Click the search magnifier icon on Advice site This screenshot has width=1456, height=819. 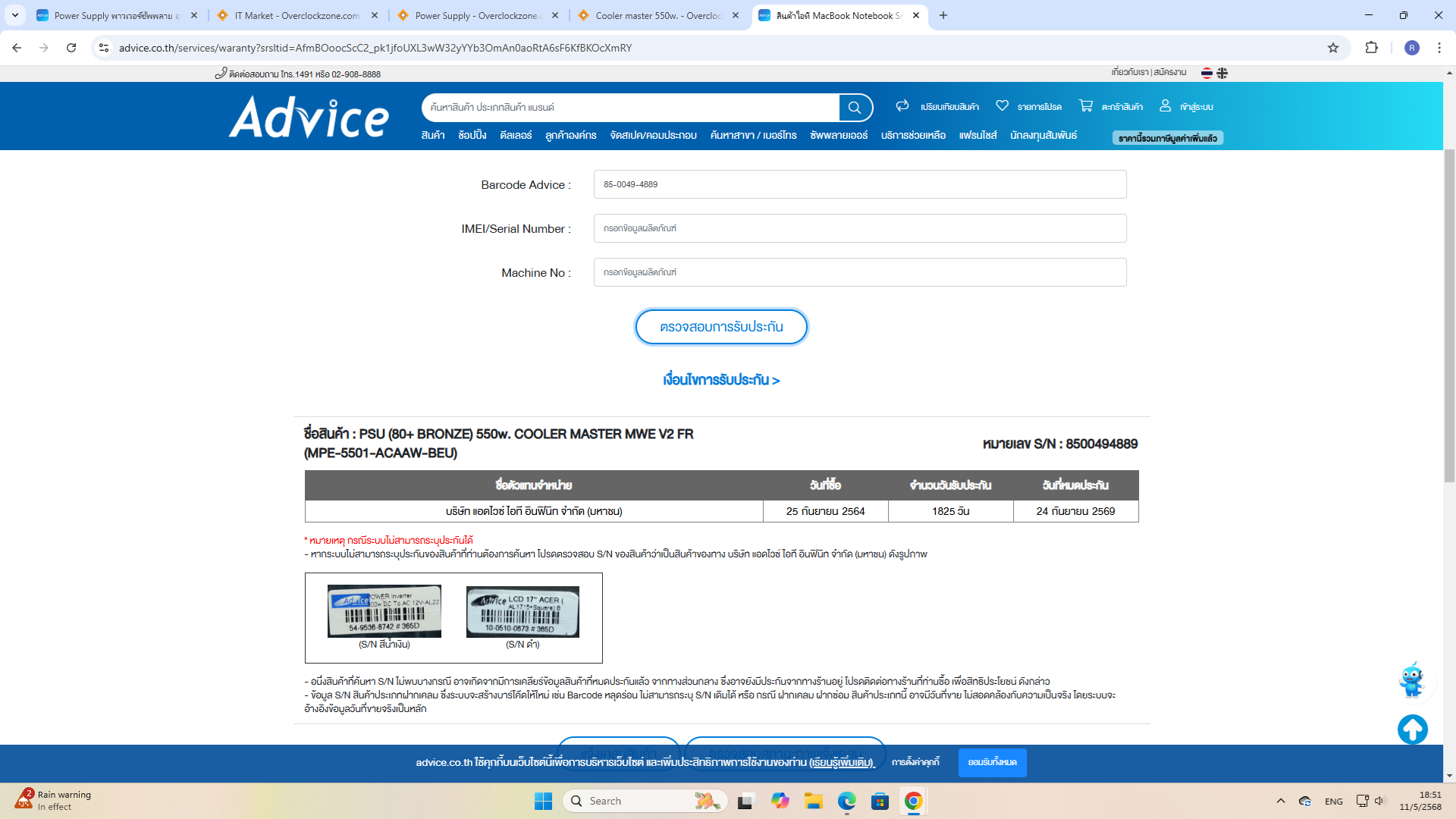coord(855,108)
